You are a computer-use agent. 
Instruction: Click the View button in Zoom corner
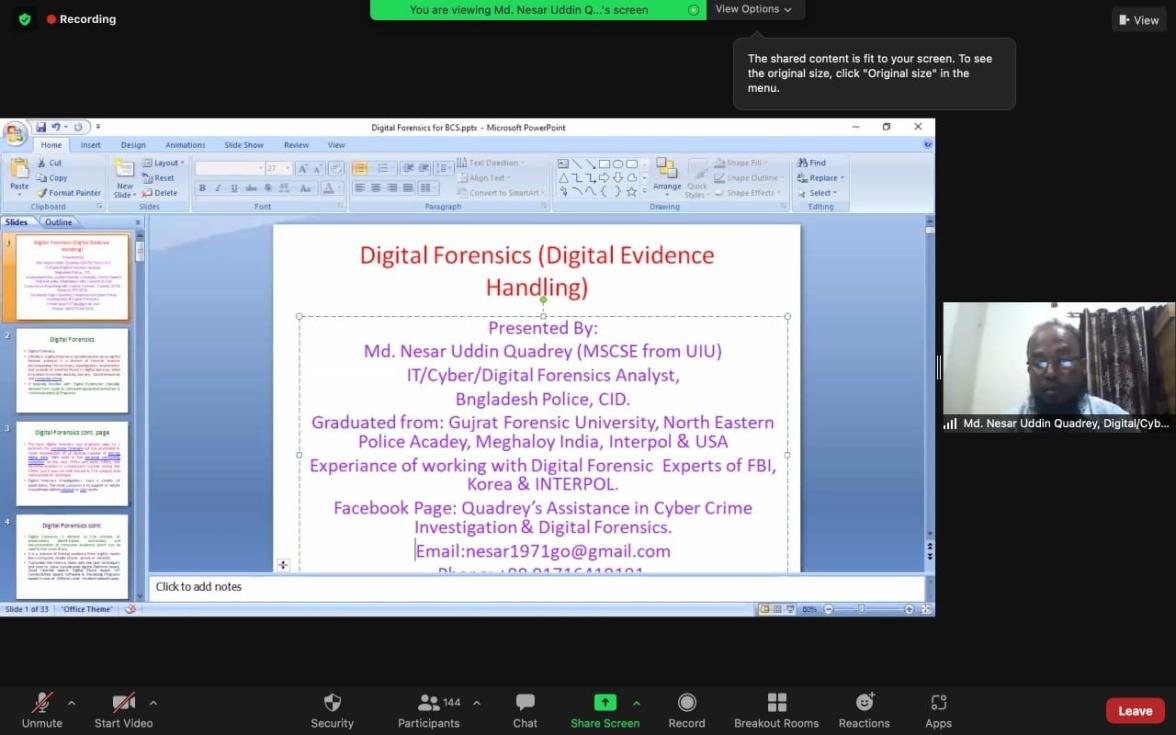[1138, 20]
